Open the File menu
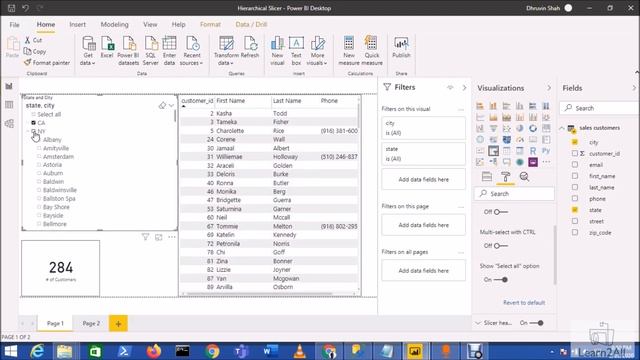This screenshot has width=640, height=360. [15, 24]
